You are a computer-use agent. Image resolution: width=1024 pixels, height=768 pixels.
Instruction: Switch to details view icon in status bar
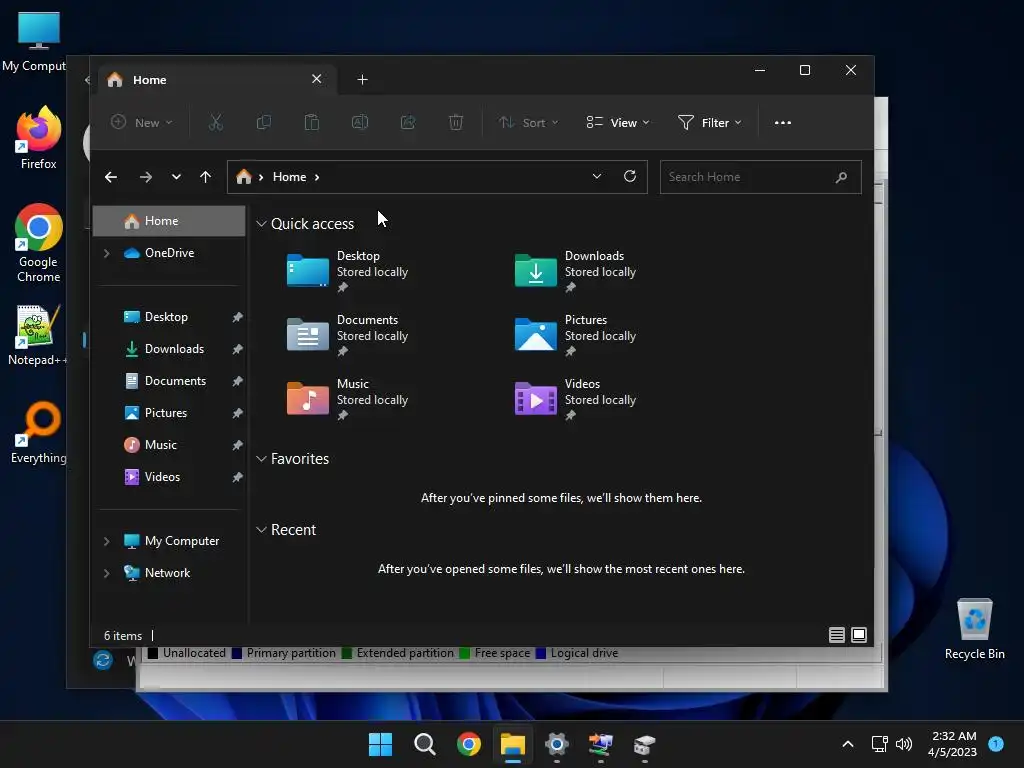[837, 635]
